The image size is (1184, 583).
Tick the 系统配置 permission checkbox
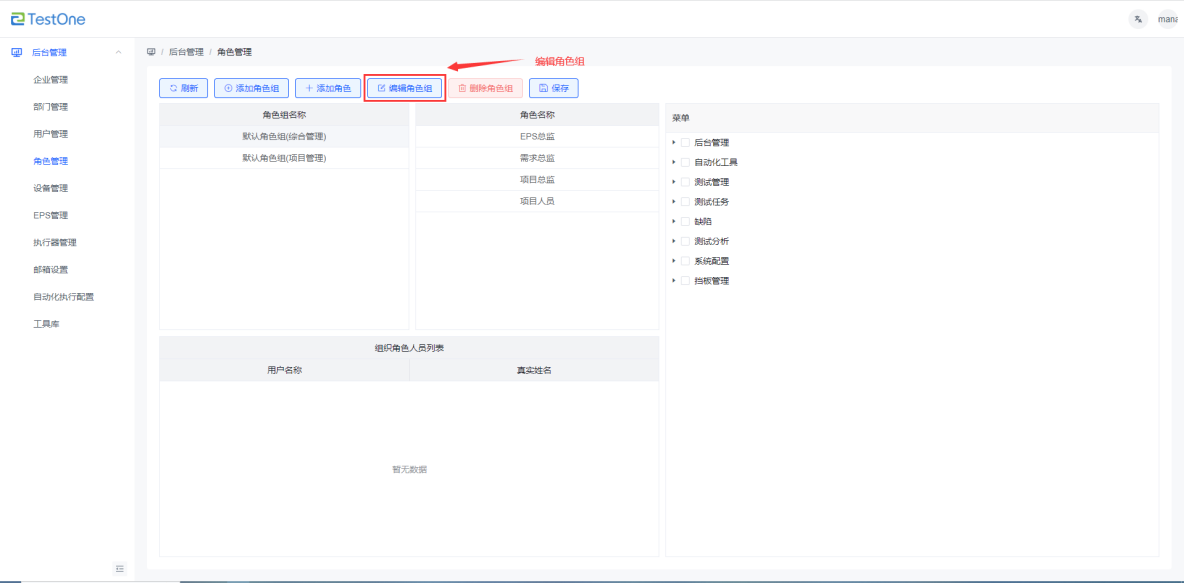point(685,261)
